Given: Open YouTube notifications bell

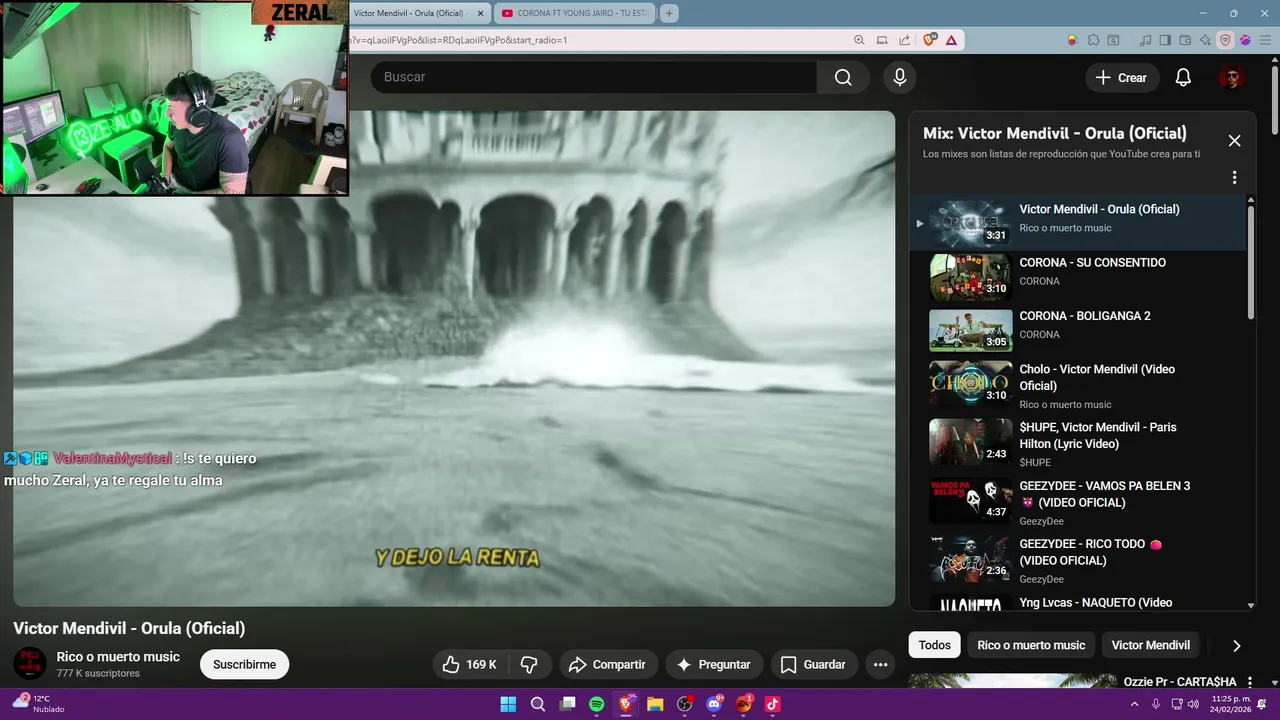Looking at the screenshot, I should point(1183,77).
